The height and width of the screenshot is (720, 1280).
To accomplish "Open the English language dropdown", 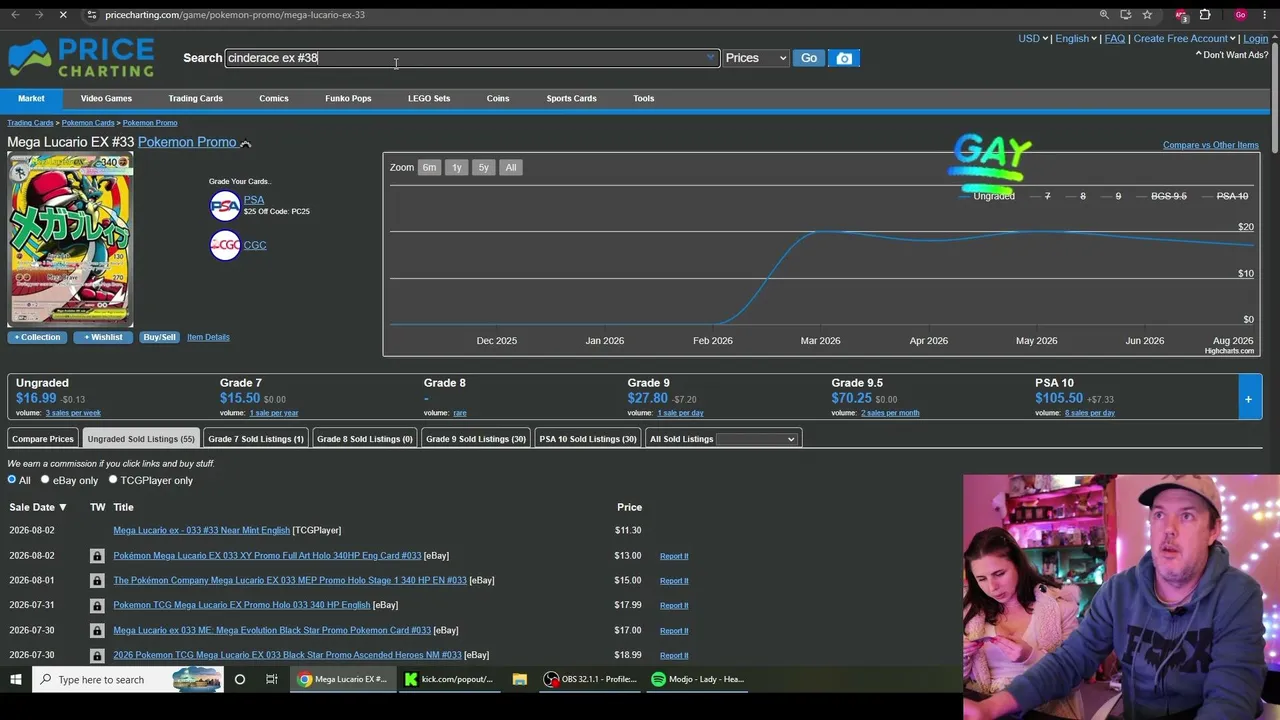I will coord(1076,39).
